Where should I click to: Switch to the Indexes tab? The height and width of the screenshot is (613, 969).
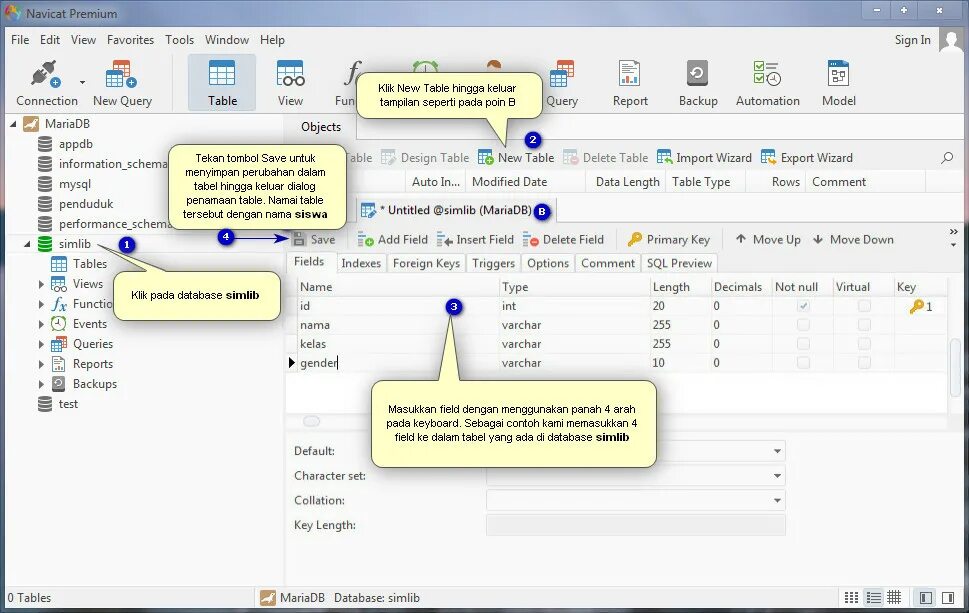coord(361,263)
